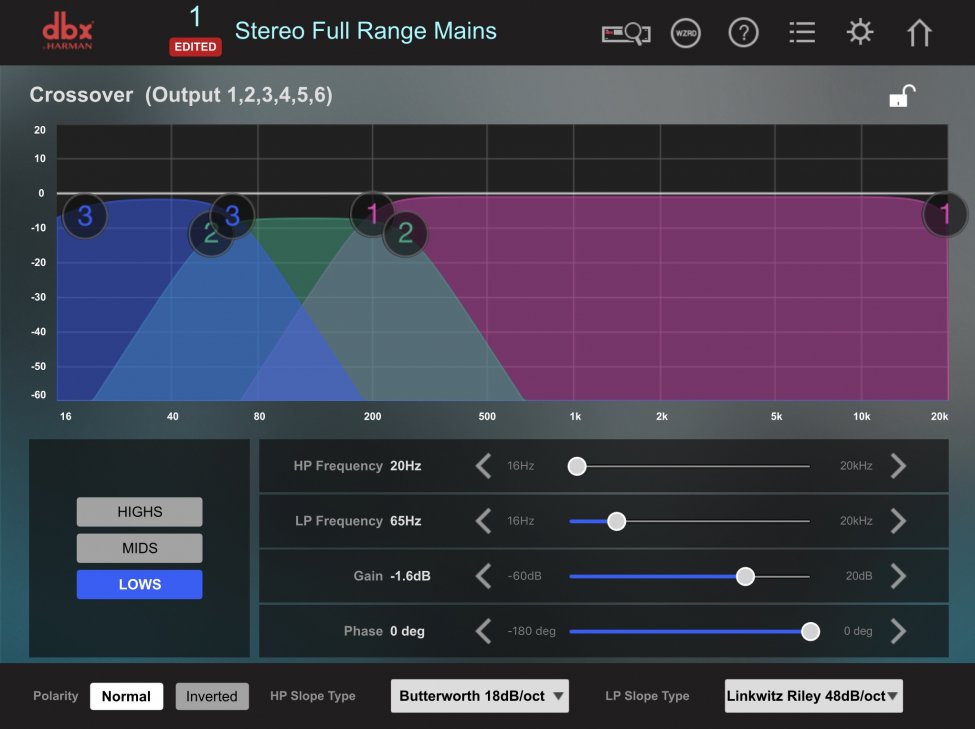
Task: Select the HIGHS band
Action: (x=139, y=511)
